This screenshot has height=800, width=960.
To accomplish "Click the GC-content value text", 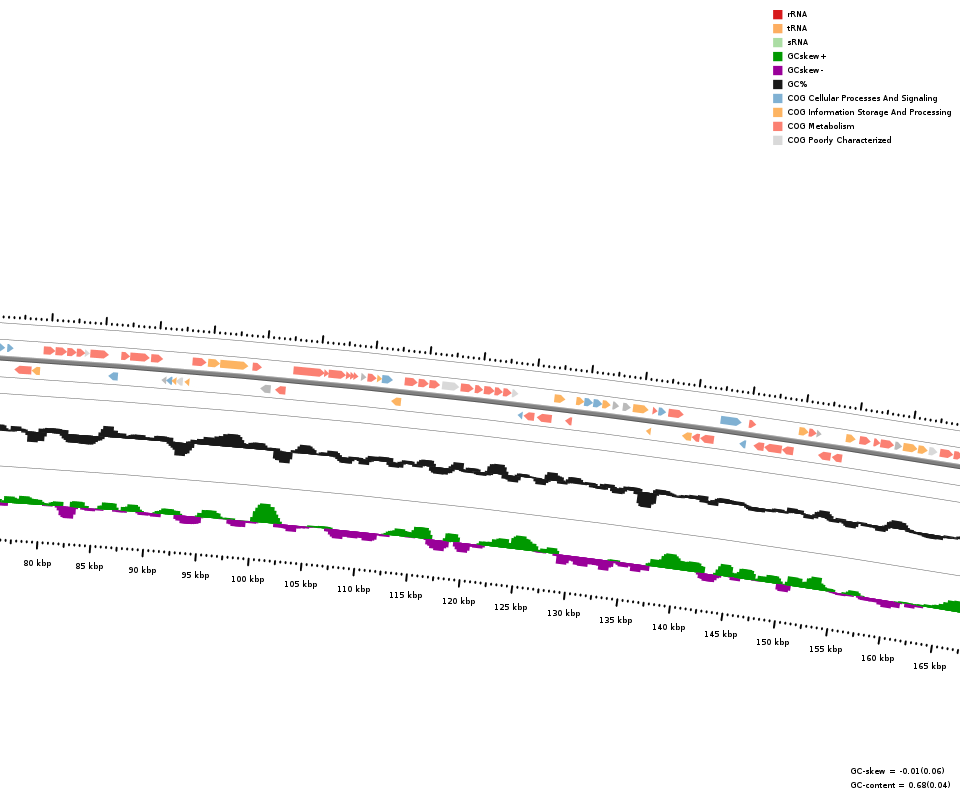I will coord(900,785).
